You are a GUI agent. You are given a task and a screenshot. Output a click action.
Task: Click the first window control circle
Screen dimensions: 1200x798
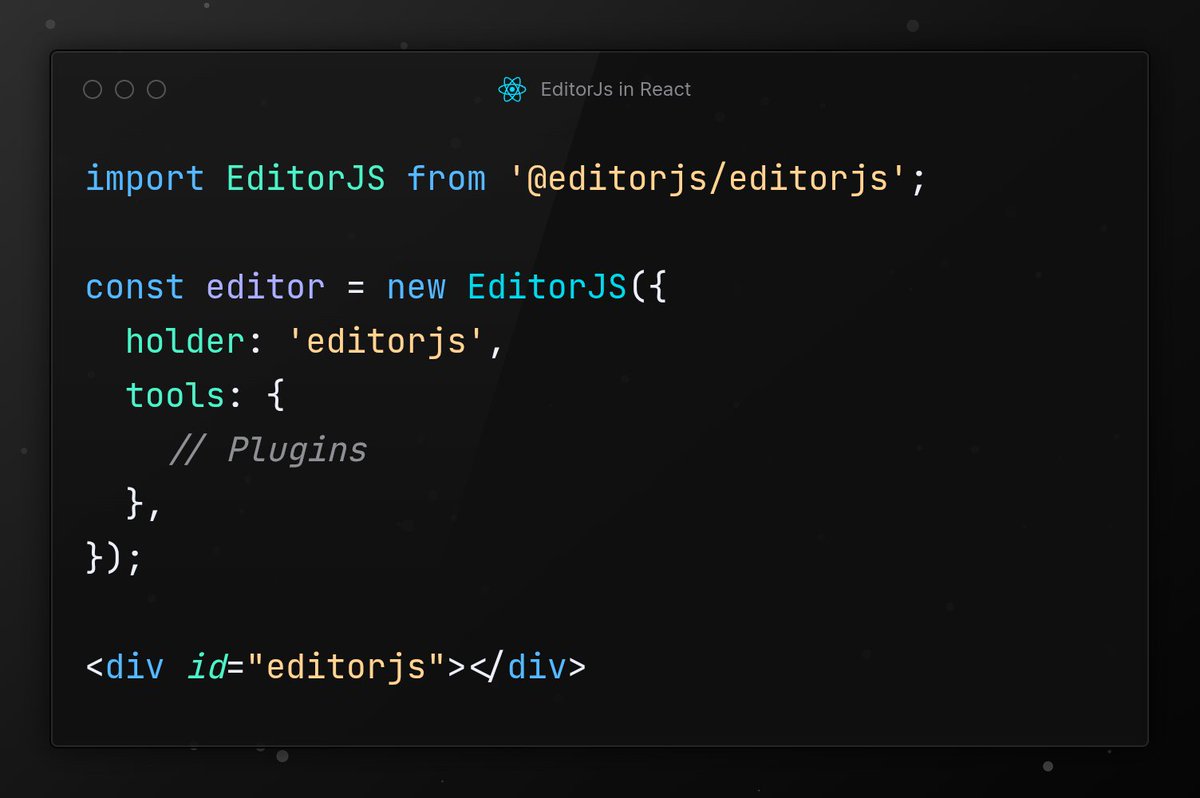click(93, 90)
